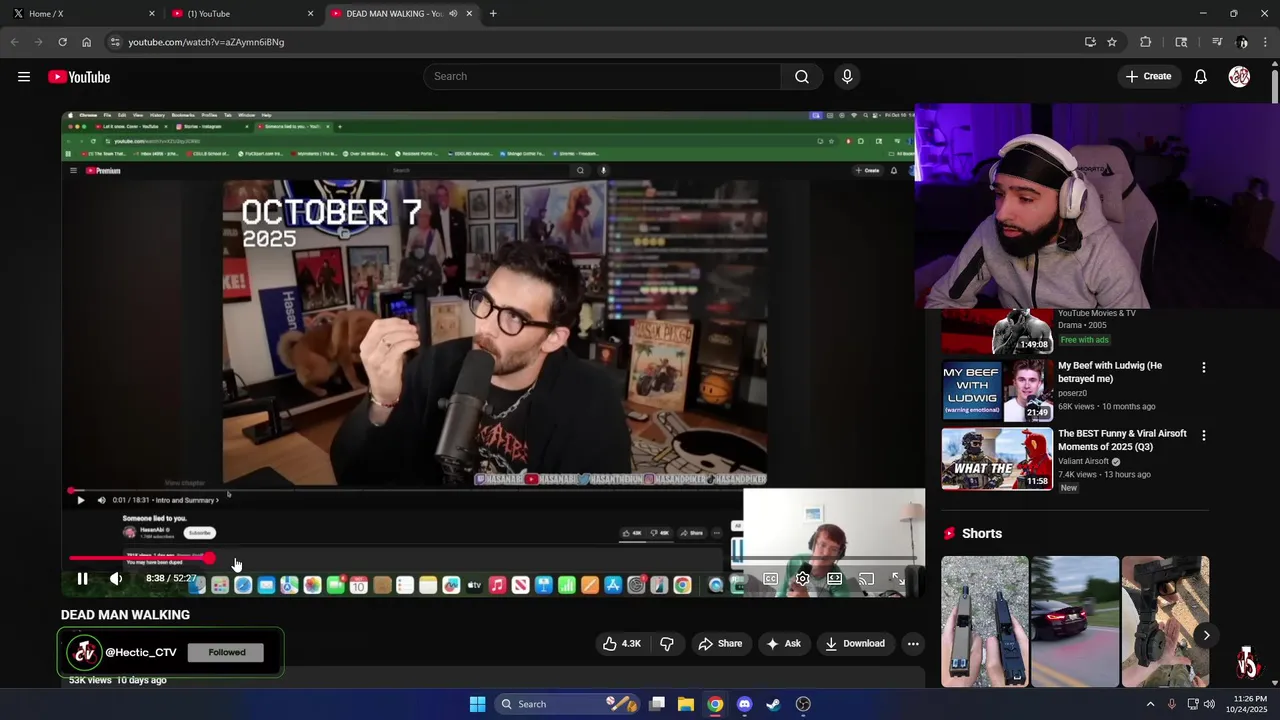Close the Home / X tab

point(152,14)
